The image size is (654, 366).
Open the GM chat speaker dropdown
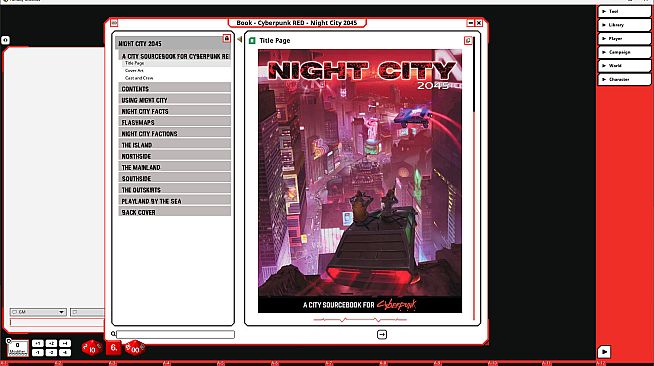point(38,312)
